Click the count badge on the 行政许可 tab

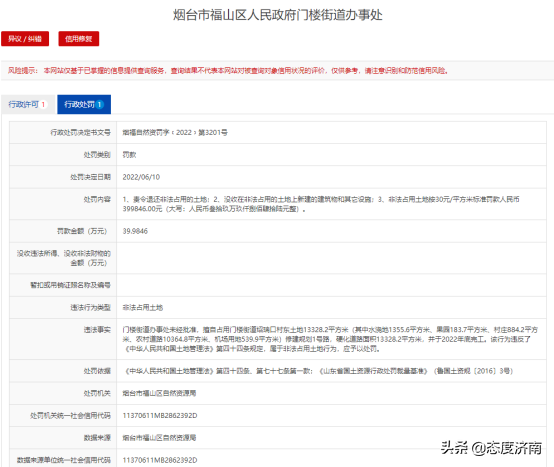click(43, 105)
